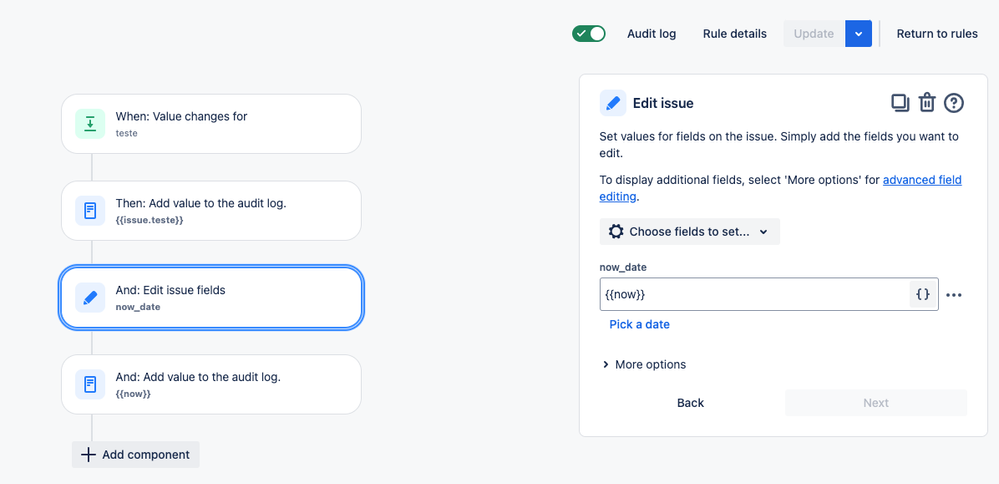Click the 'teste' text on the trigger card
This screenshot has width=999, height=484.
click(x=126, y=134)
